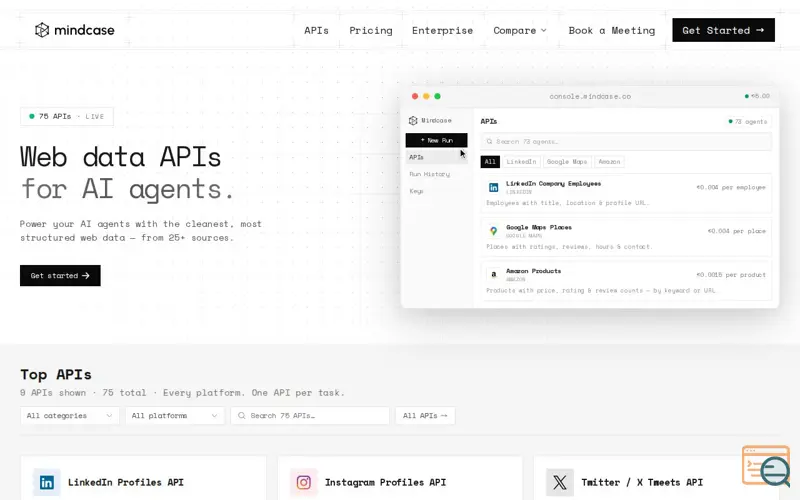Screen dimensions: 800x500
Task: Open the All categories dropdown
Action: (x=69, y=415)
